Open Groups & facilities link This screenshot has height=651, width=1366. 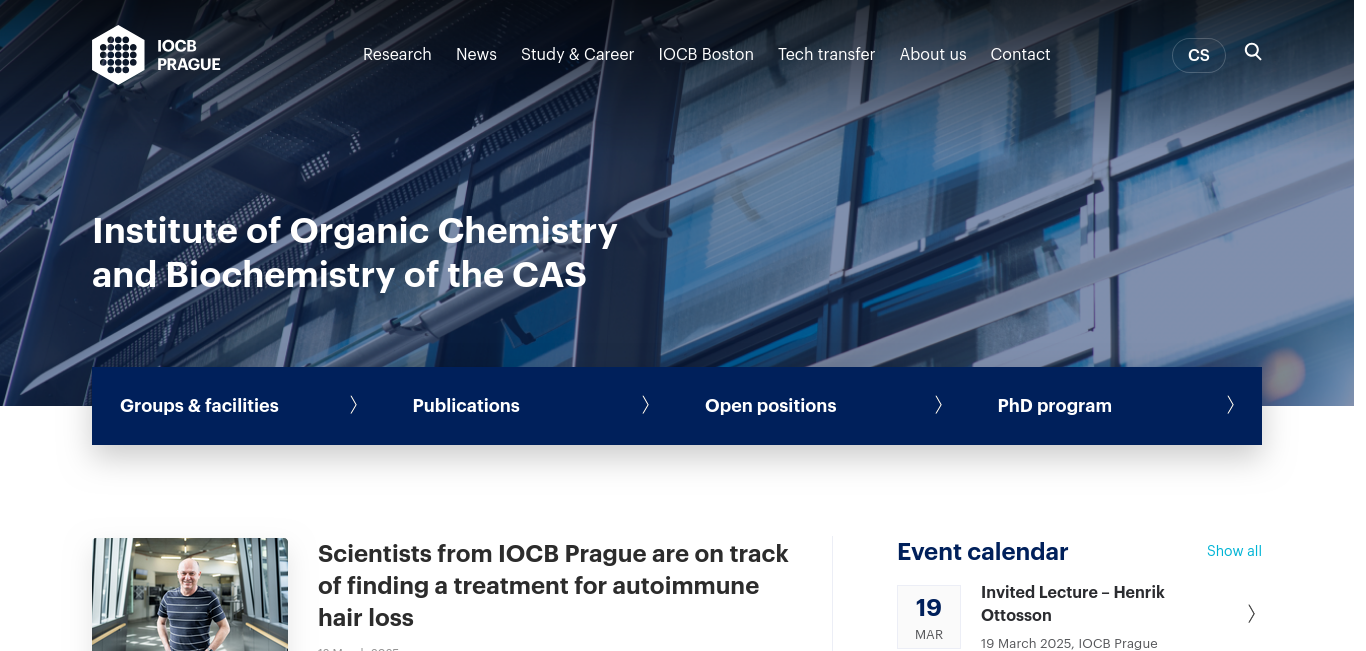click(199, 406)
